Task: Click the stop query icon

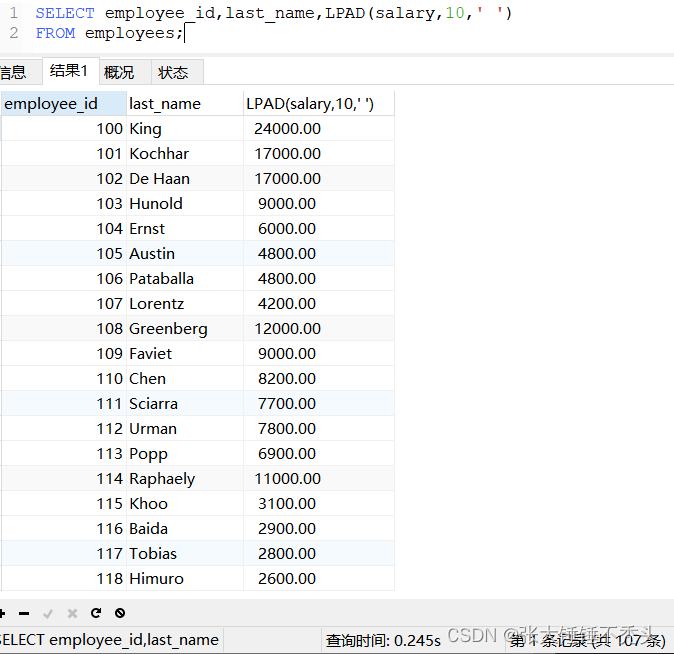Action: tap(120, 613)
